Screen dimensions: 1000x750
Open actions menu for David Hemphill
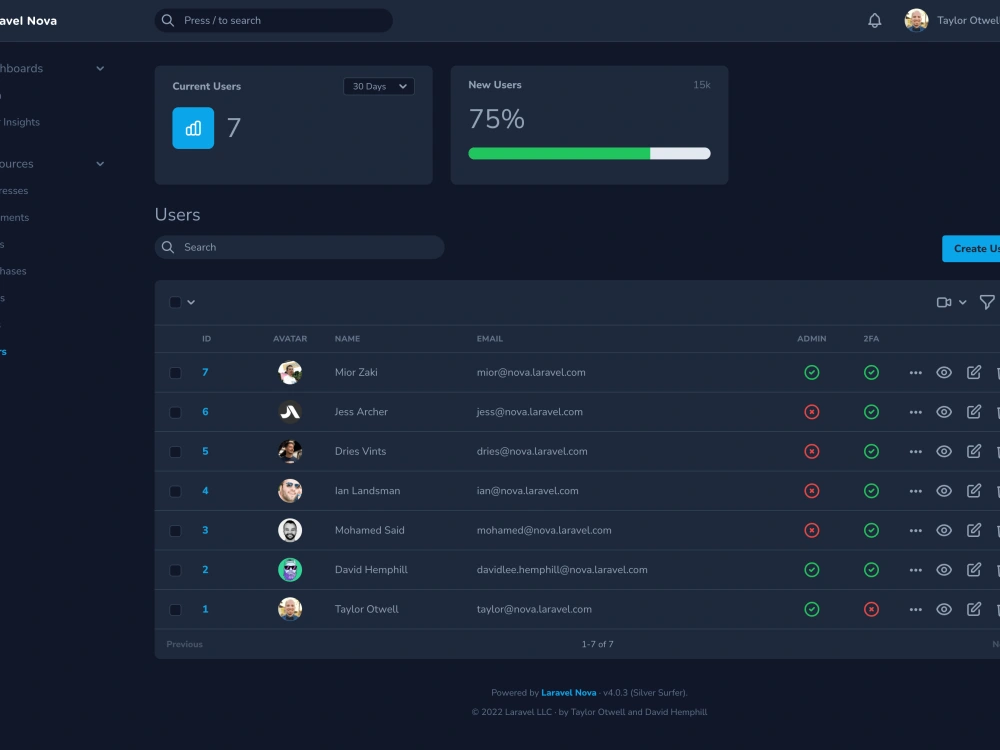(915, 570)
